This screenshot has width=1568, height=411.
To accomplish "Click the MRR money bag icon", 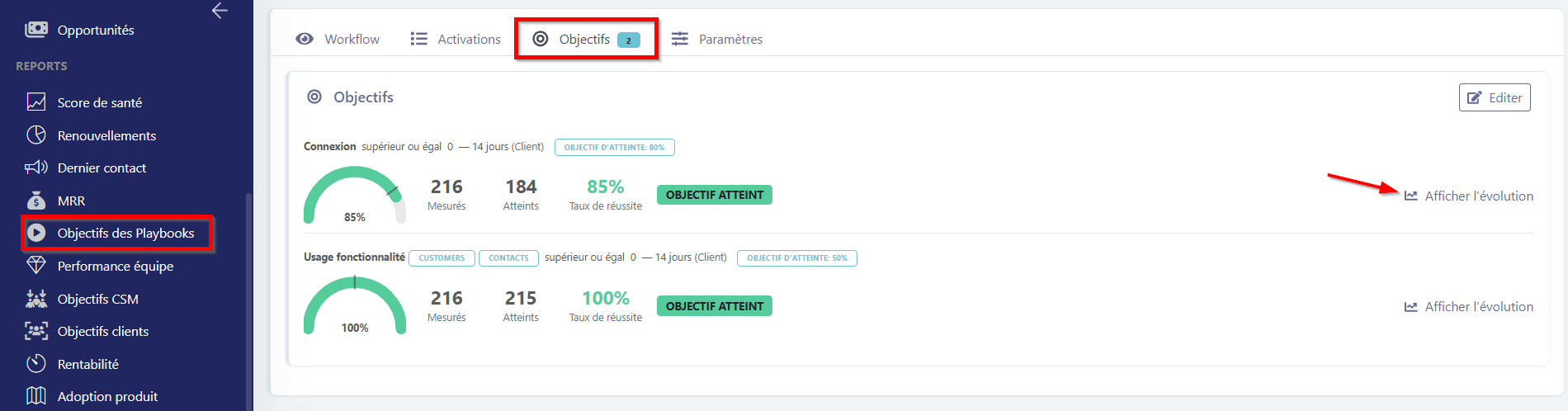I will [36, 201].
